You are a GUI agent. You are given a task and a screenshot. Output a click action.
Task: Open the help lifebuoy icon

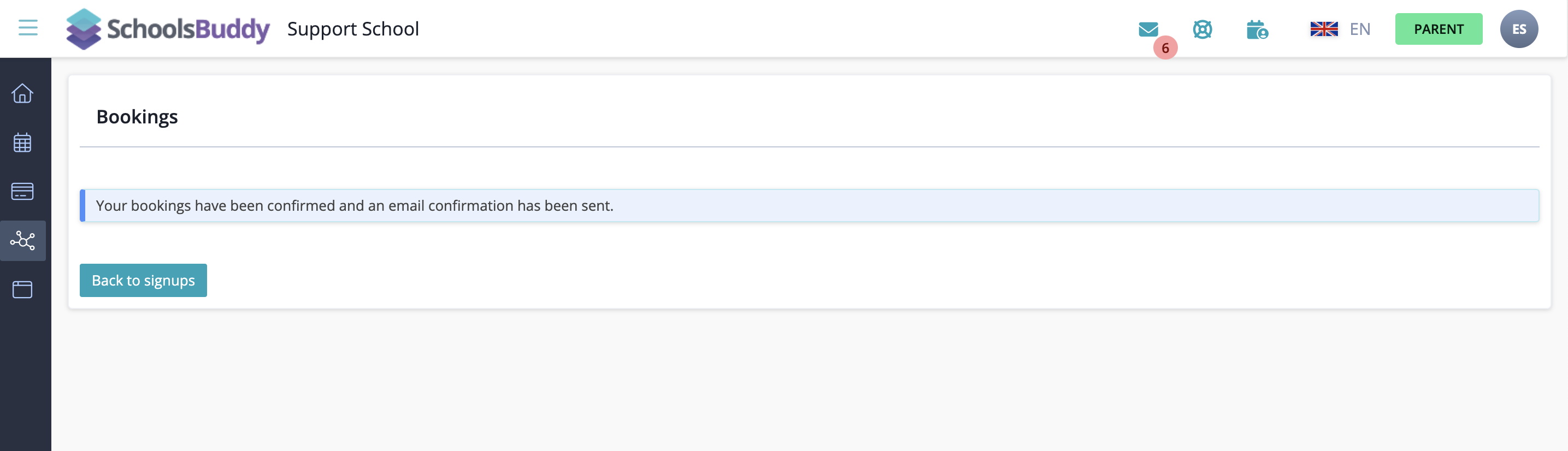[x=1202, y=29]
